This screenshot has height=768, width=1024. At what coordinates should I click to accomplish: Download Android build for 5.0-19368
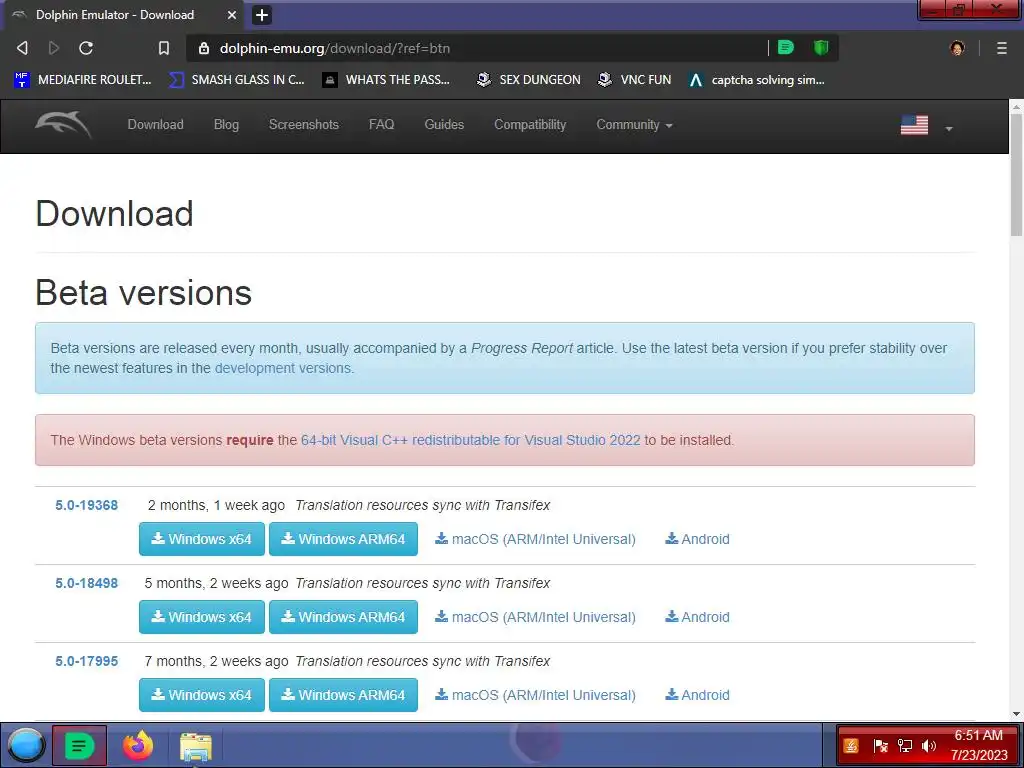[x=697, y=539]
